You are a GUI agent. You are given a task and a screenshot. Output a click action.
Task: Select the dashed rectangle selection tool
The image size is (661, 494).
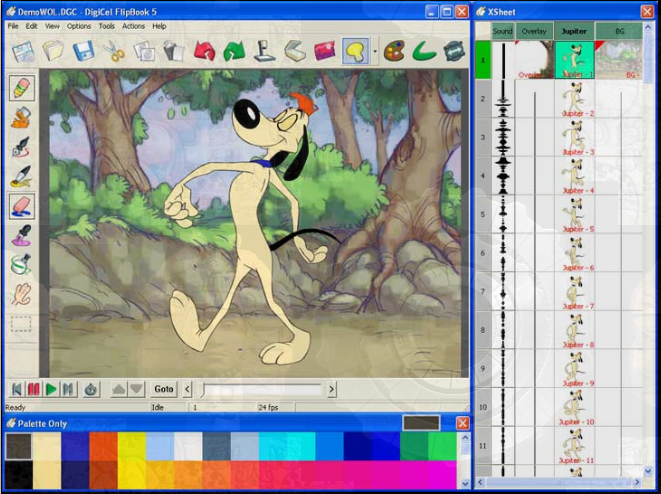[21, 323]
